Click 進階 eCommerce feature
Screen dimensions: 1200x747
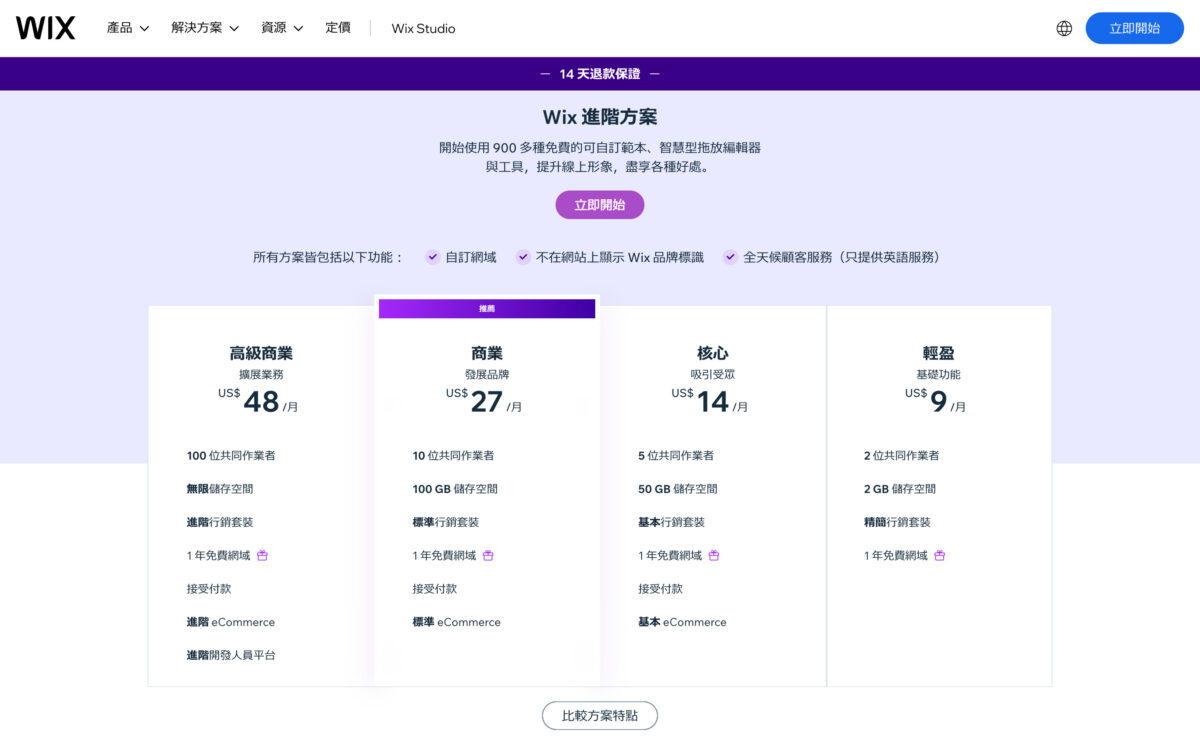click(x=231, y=622)
